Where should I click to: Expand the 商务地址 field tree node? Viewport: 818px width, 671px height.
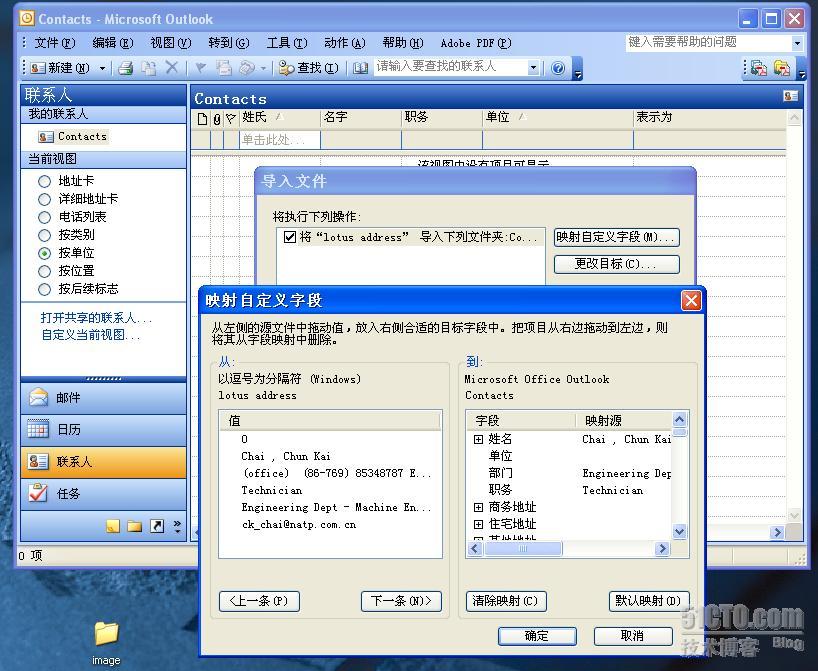click(x=478, y=507)
